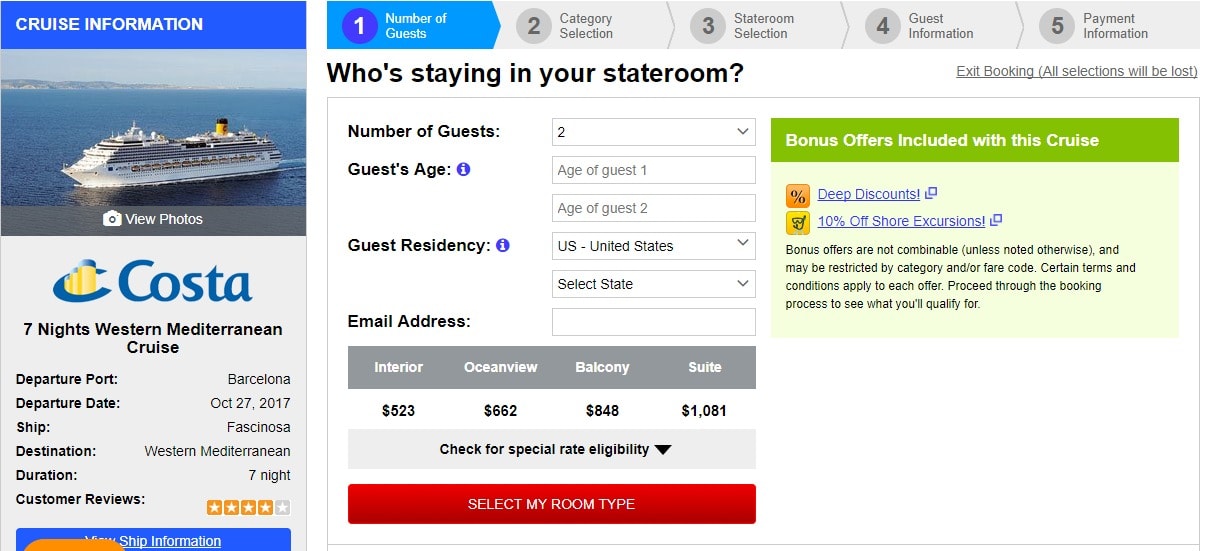
Task: Click the Email Address input field
Action: pyautogui.click(x=654, y=322)
